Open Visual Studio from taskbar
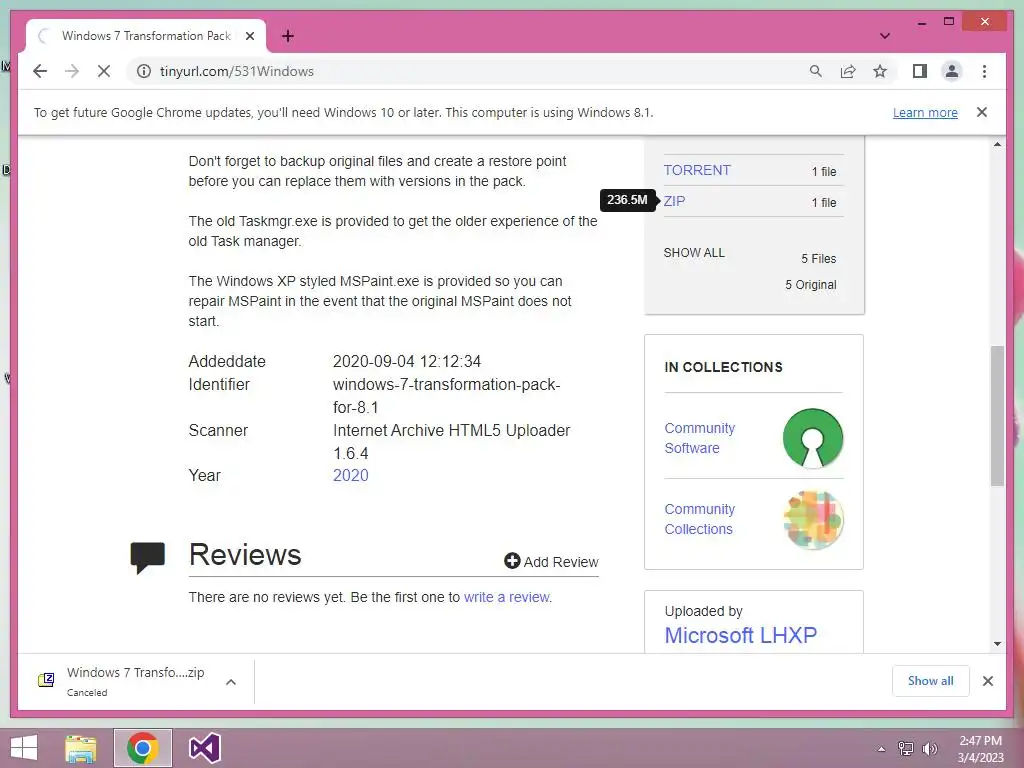The image size is (1024, 768). (204, 748)
